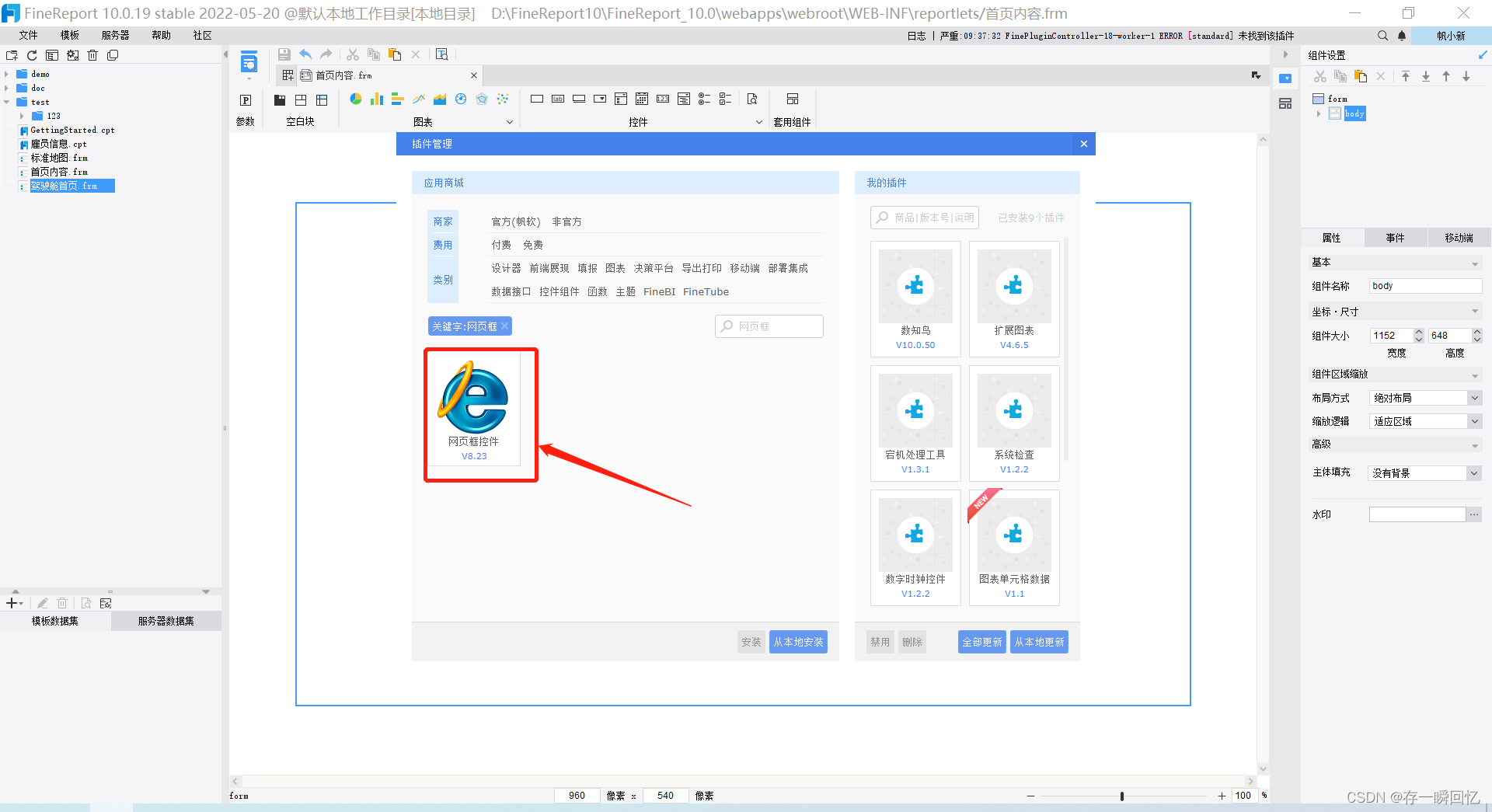
Task: Insert a line chart
Action: (x=419, y=99)
